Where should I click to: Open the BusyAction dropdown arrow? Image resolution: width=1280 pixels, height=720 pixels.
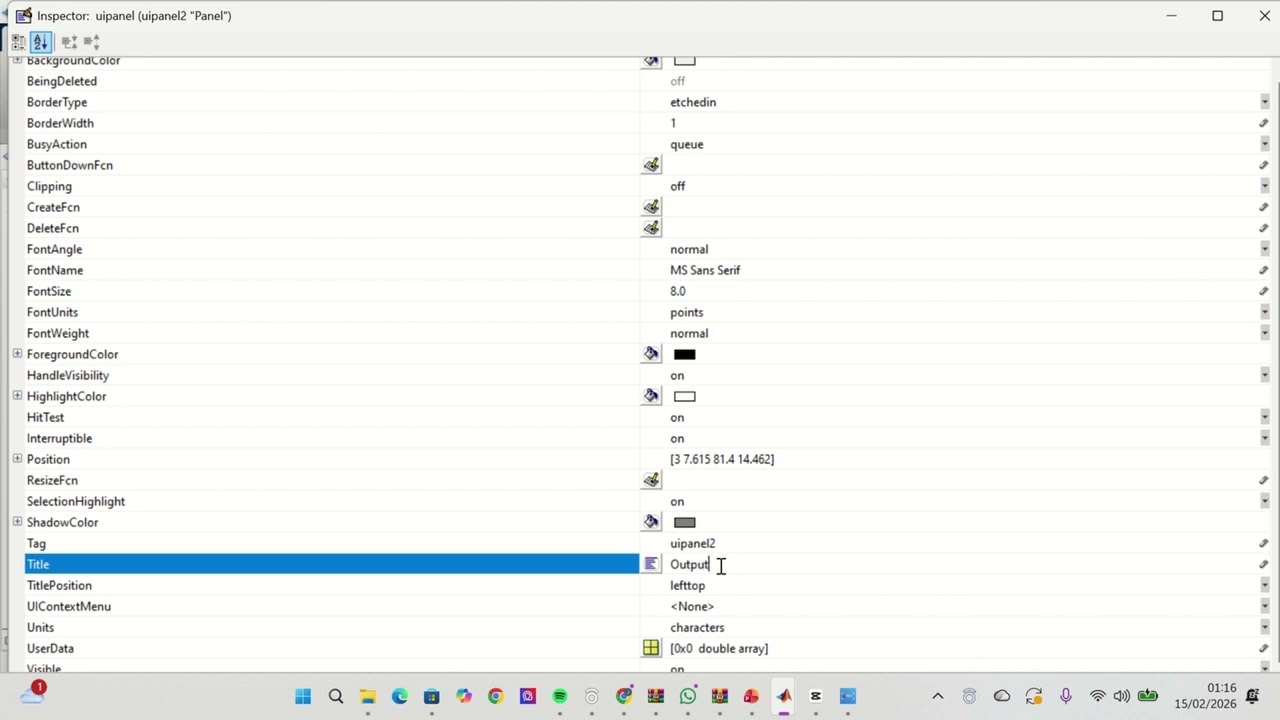click(x=1265, y=144)
